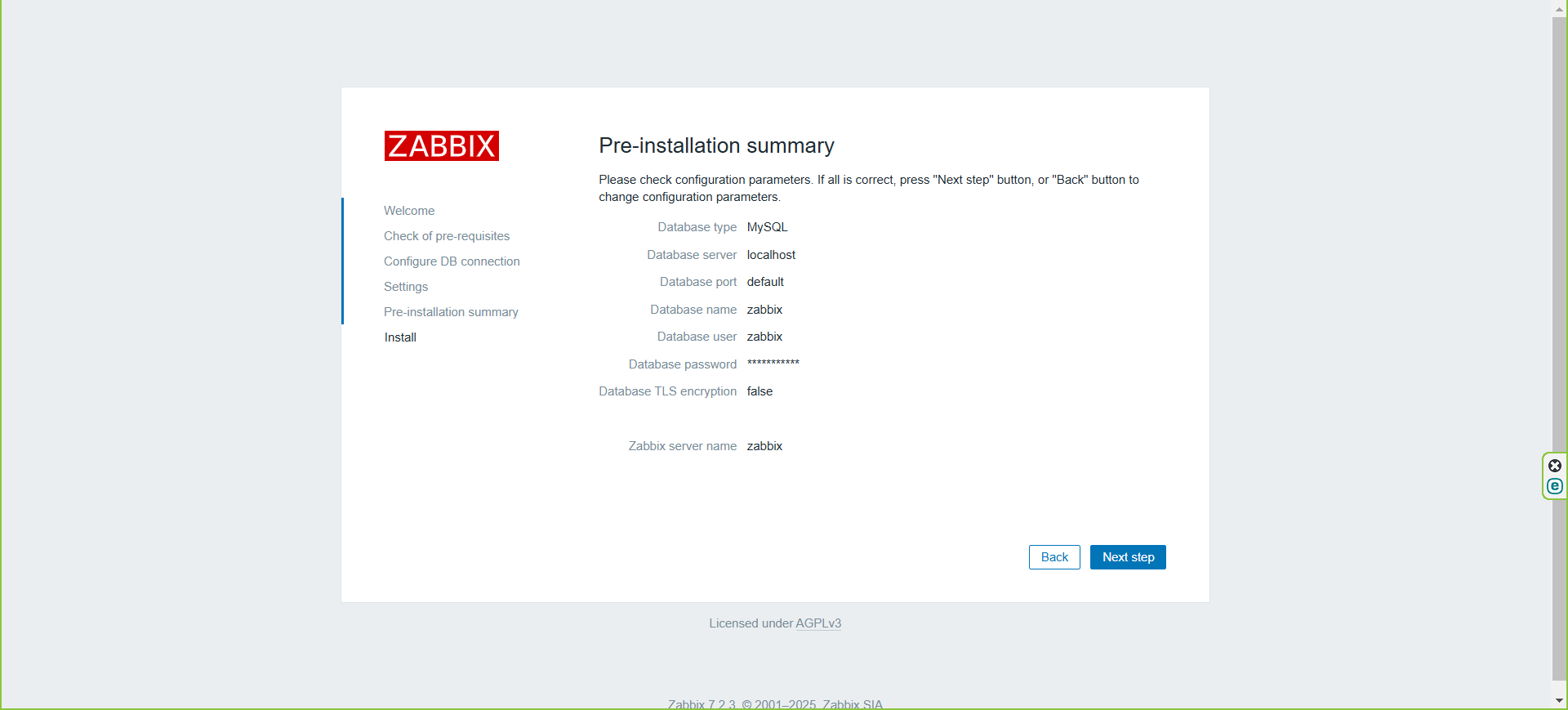Click the Database name zabbix value
The height and width of the screenshot is (710, 1568).
(x=764, y=310)
